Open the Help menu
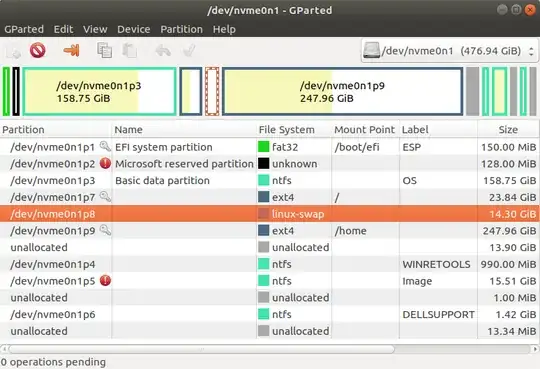Viewport: 540px width, 369px height. (224, 29)
